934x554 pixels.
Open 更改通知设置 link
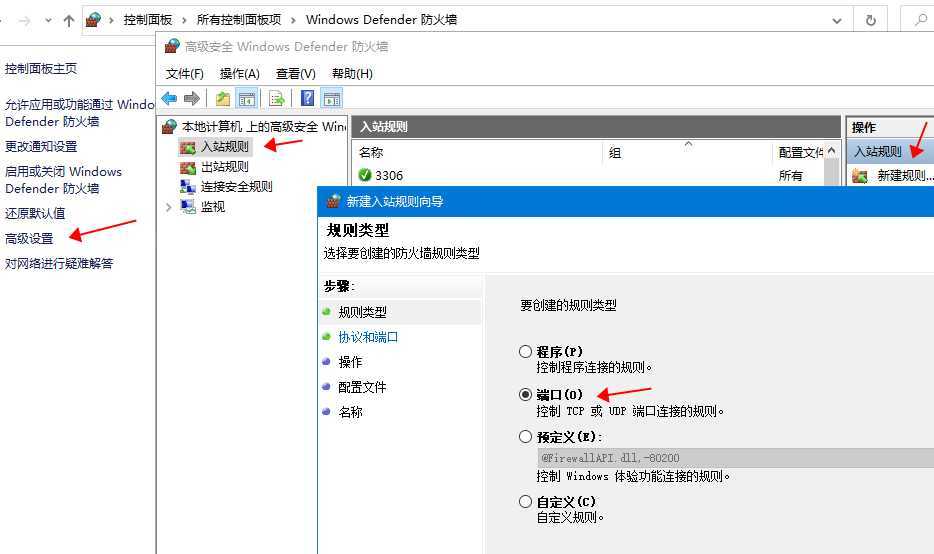41,146
